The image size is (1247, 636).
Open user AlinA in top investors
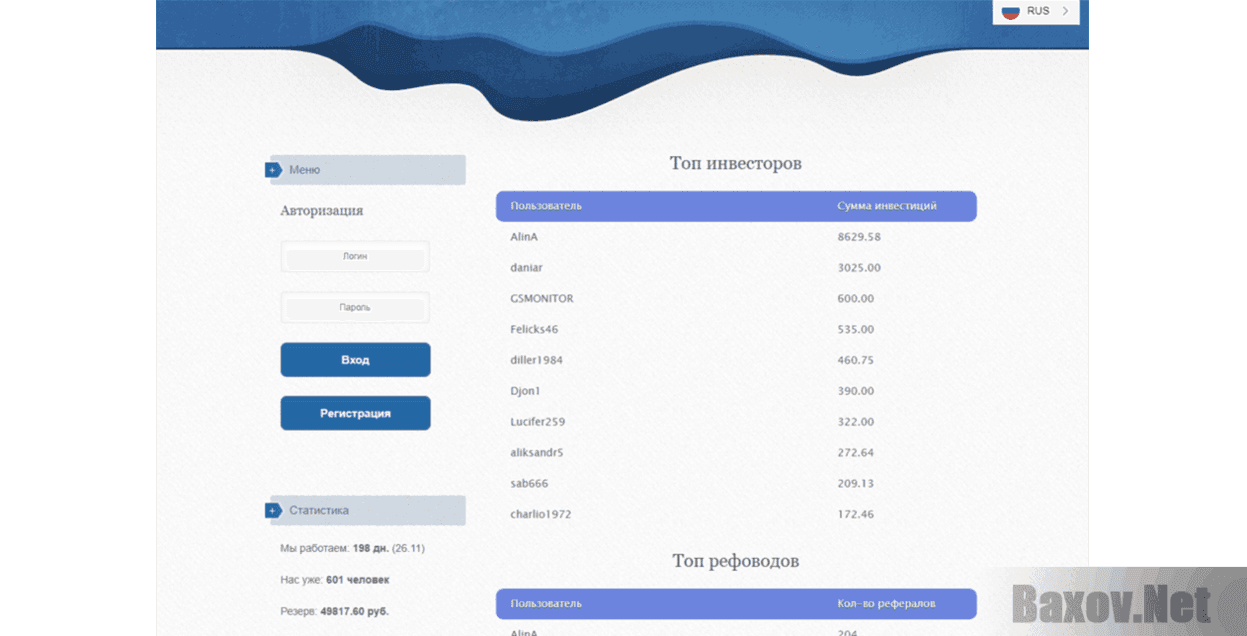(x=524, y=237)
